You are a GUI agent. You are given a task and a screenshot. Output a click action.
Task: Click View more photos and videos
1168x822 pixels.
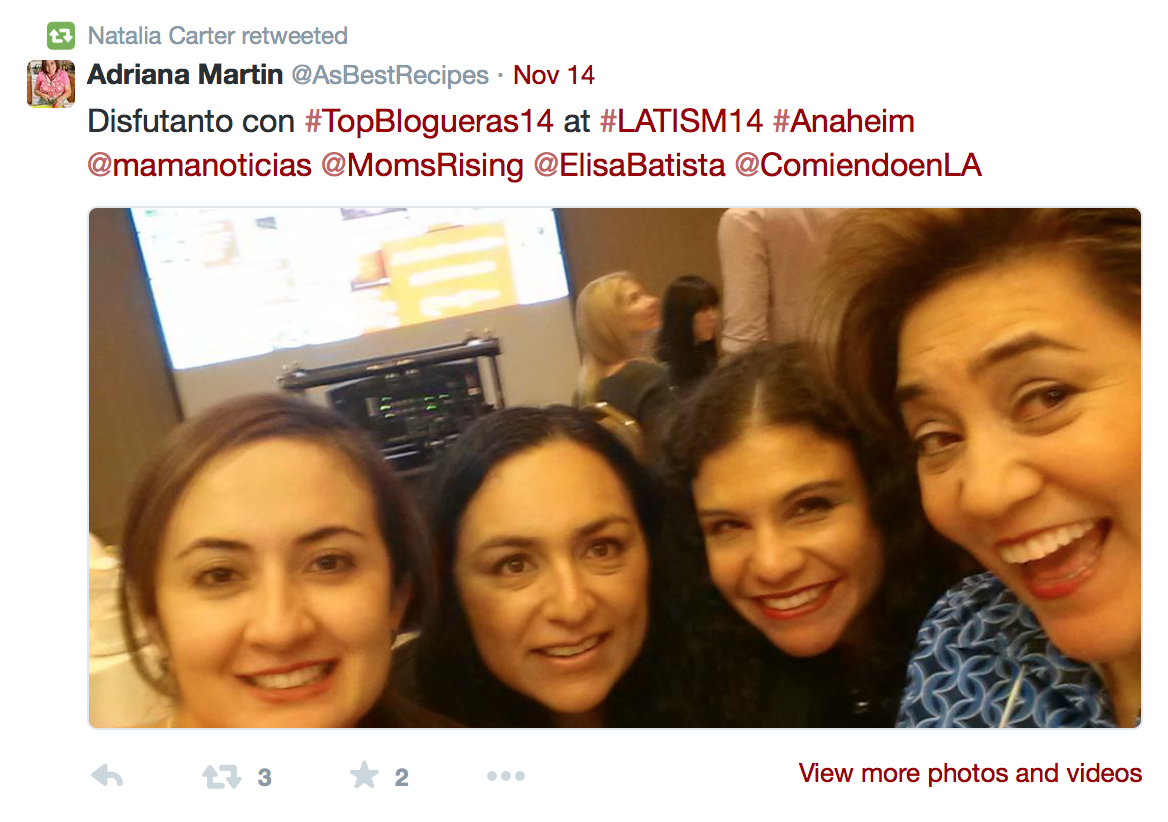click(x=970, y=773)
